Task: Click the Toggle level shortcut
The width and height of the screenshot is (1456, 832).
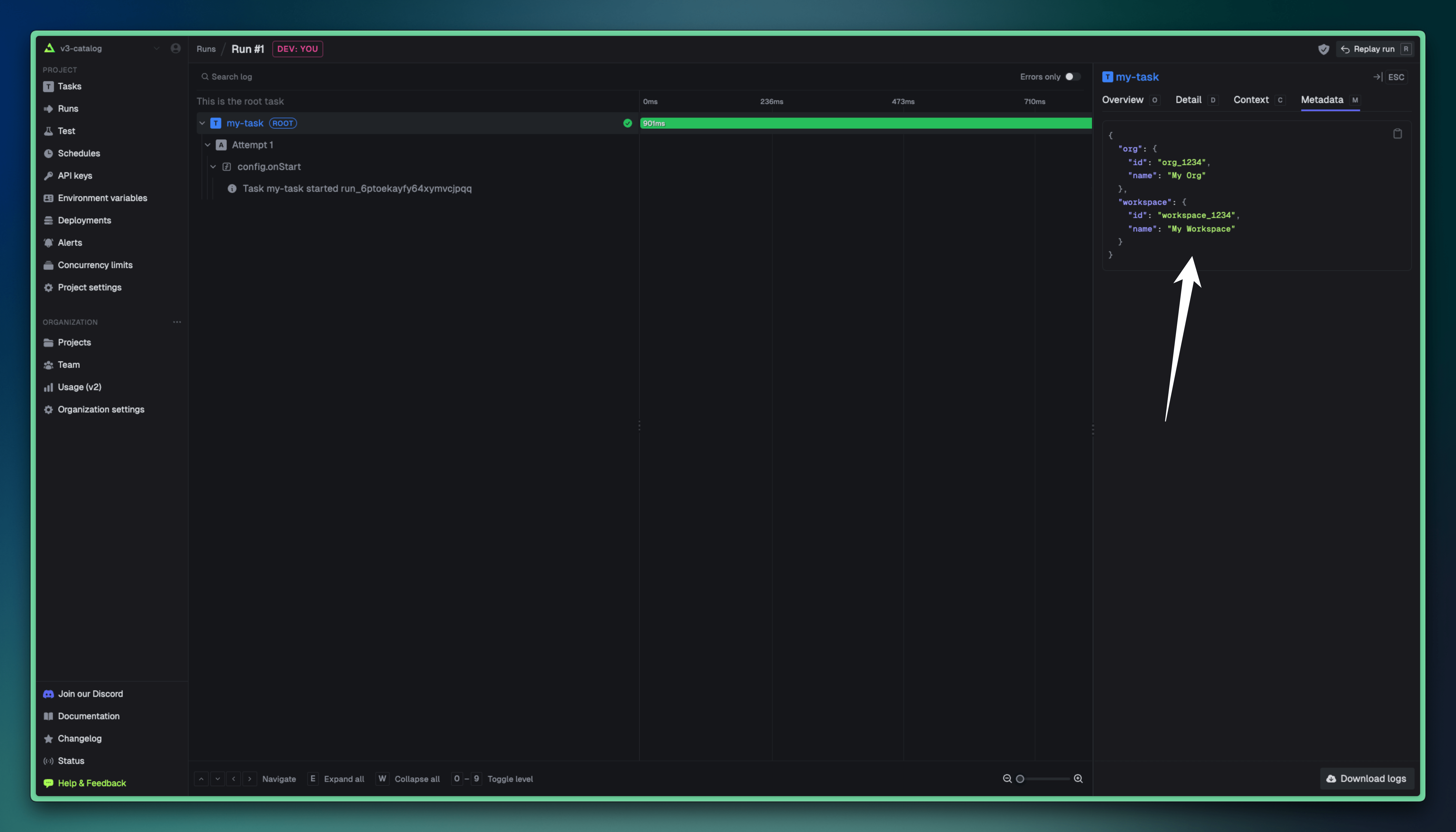Action: coord(492,779)
